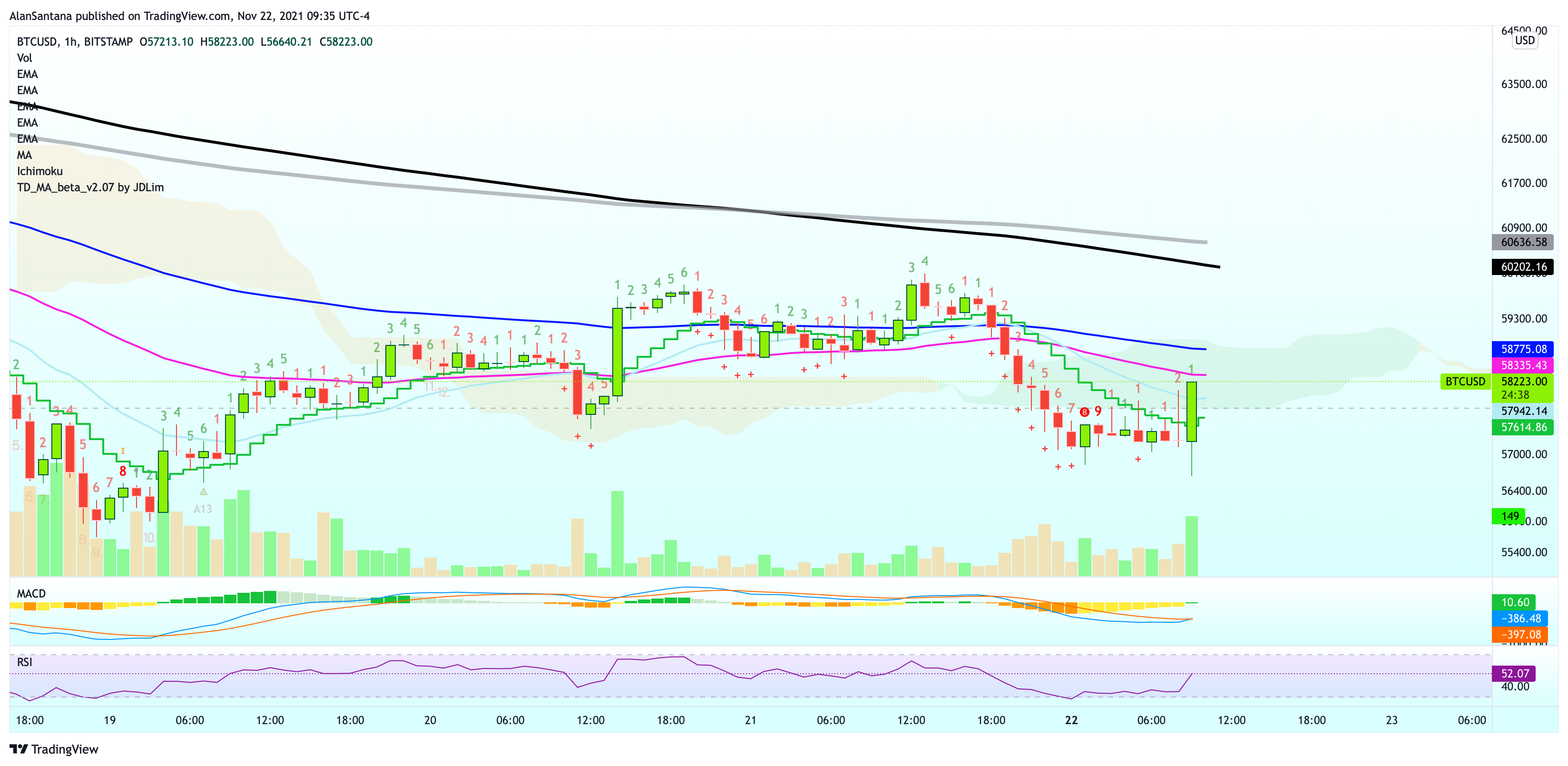Select the Vol indicator label
This screenshot has width=1568, height=766.
click(x=24, y=58)
